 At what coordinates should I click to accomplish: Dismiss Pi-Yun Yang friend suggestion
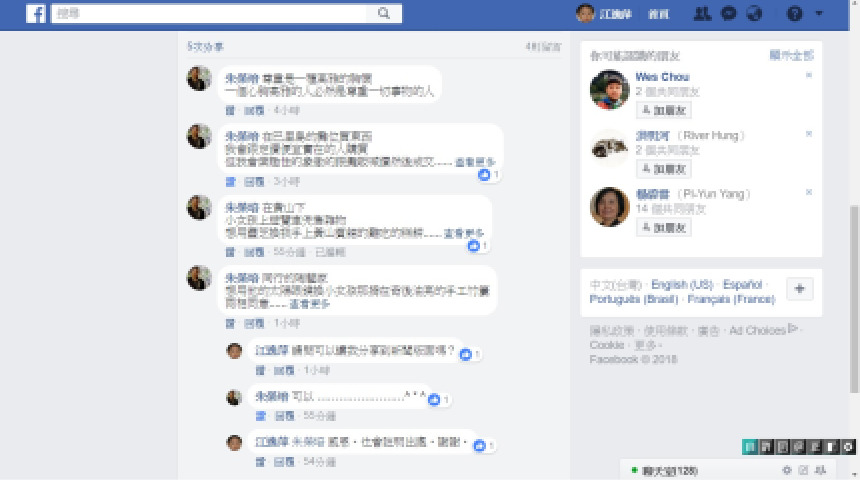pyautogui.click(x=809, y=192)
